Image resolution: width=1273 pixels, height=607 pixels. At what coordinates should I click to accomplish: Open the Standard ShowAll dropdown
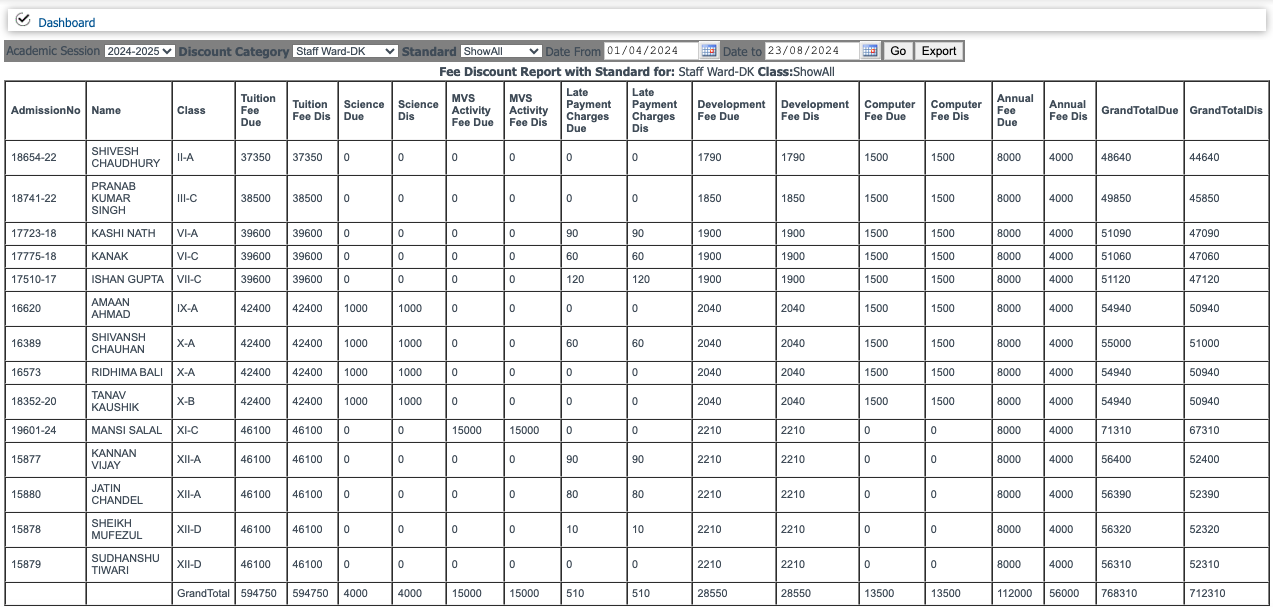point(501,51)
